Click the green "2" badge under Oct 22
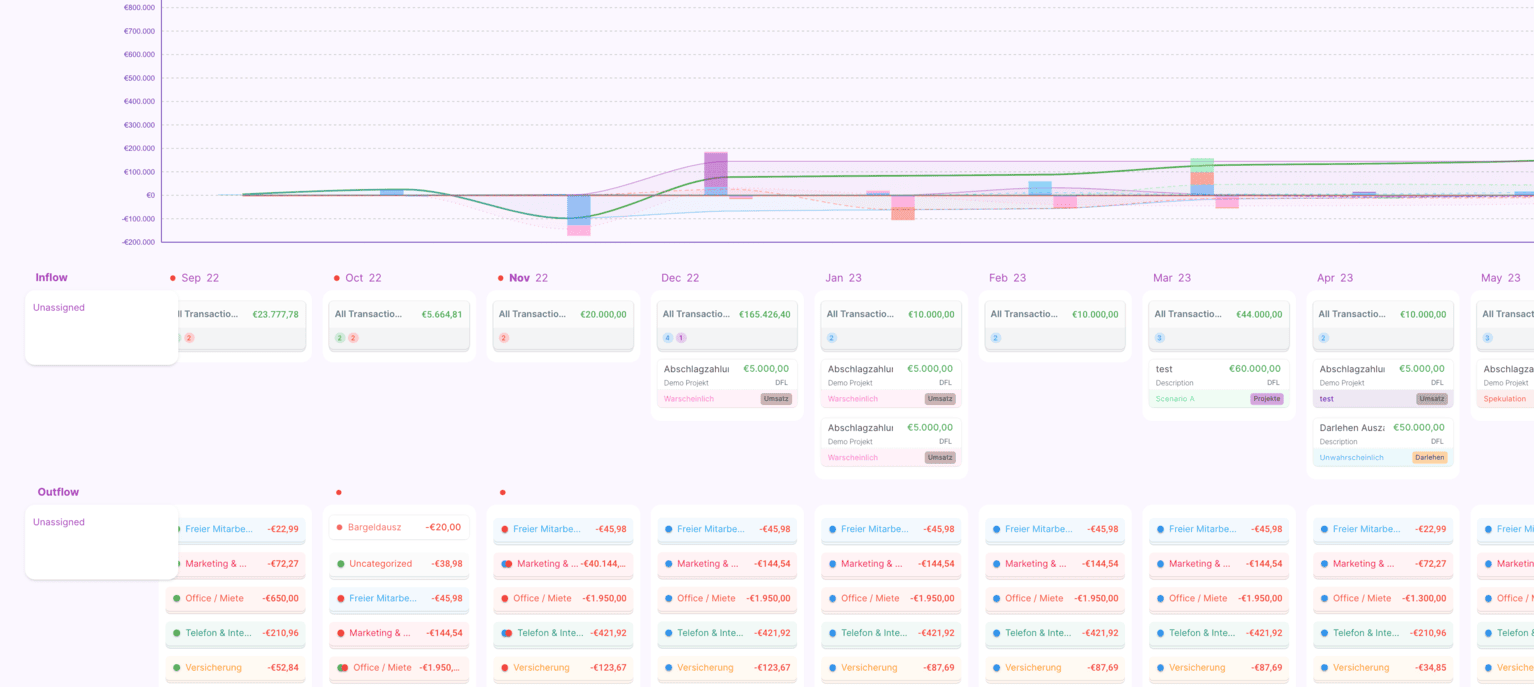Viewport: 1534px width, 687px height. 340,338
